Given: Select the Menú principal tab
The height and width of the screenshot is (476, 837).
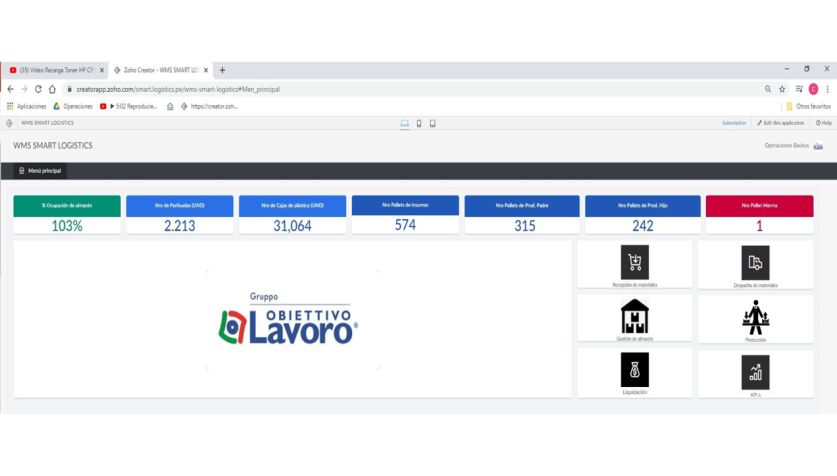Looking at the screenshot, I should click(x=40, y=171).
